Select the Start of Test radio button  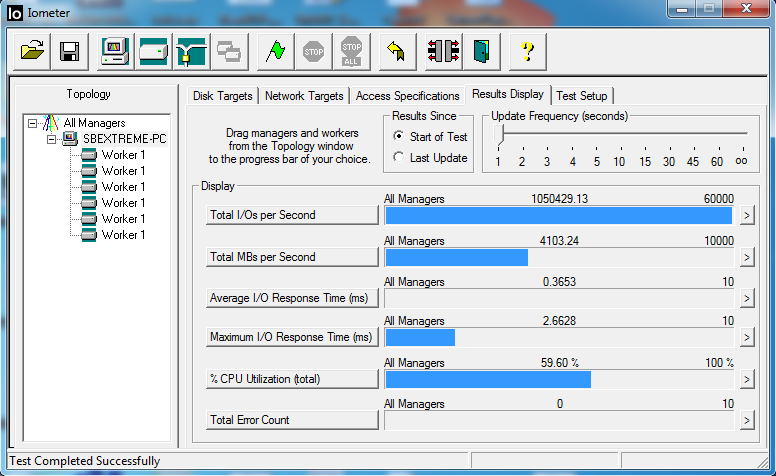point(399,137)
